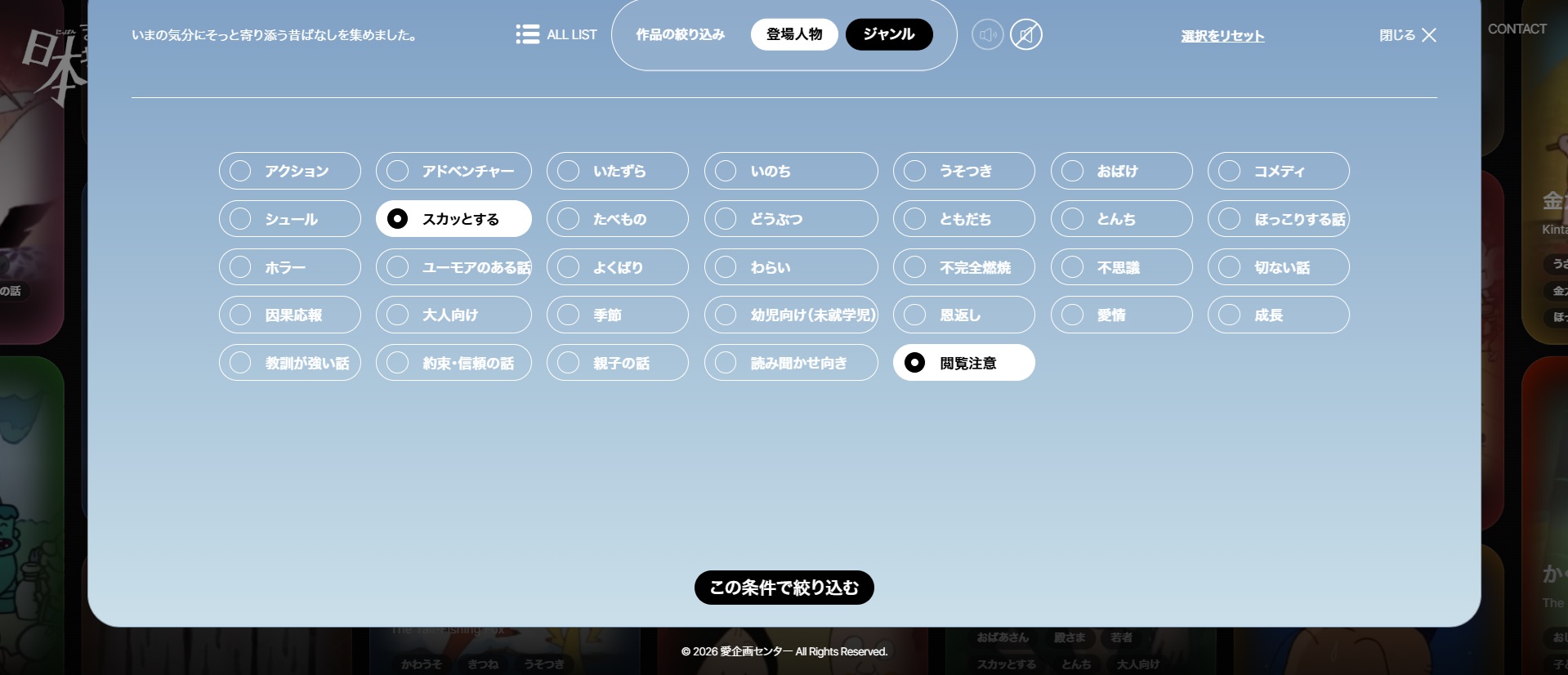The image size is (1568, 675).
Task: Select the ホラー genre option
Action: (x=290, y=267)
